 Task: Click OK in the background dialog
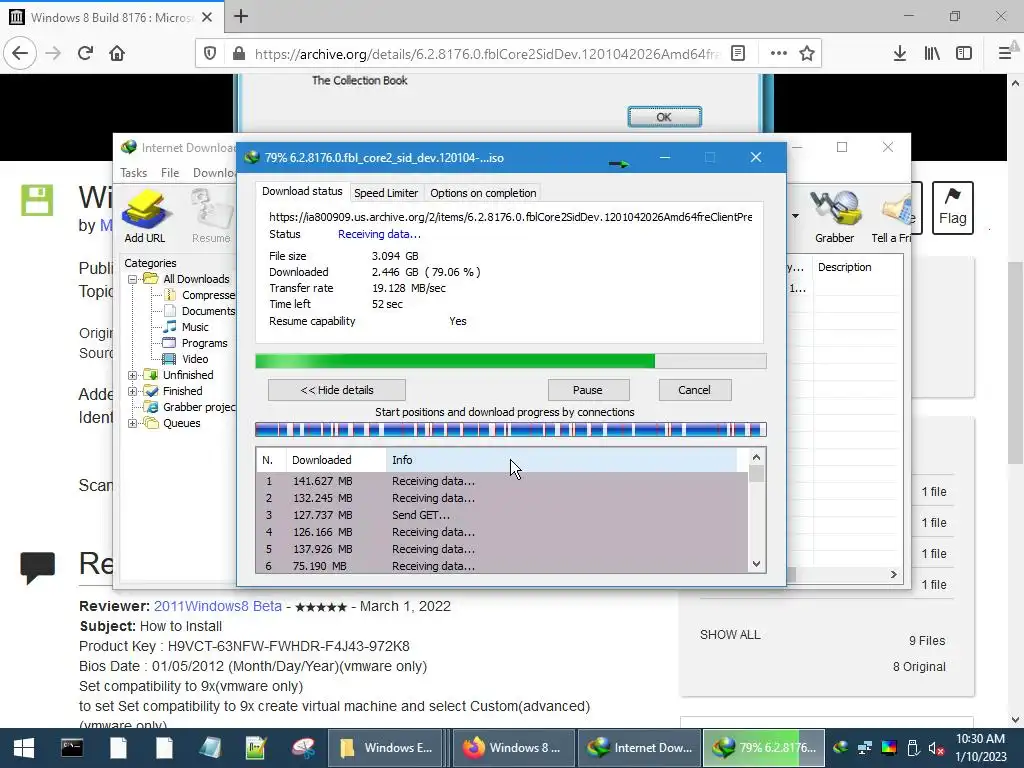click(664, 117)
